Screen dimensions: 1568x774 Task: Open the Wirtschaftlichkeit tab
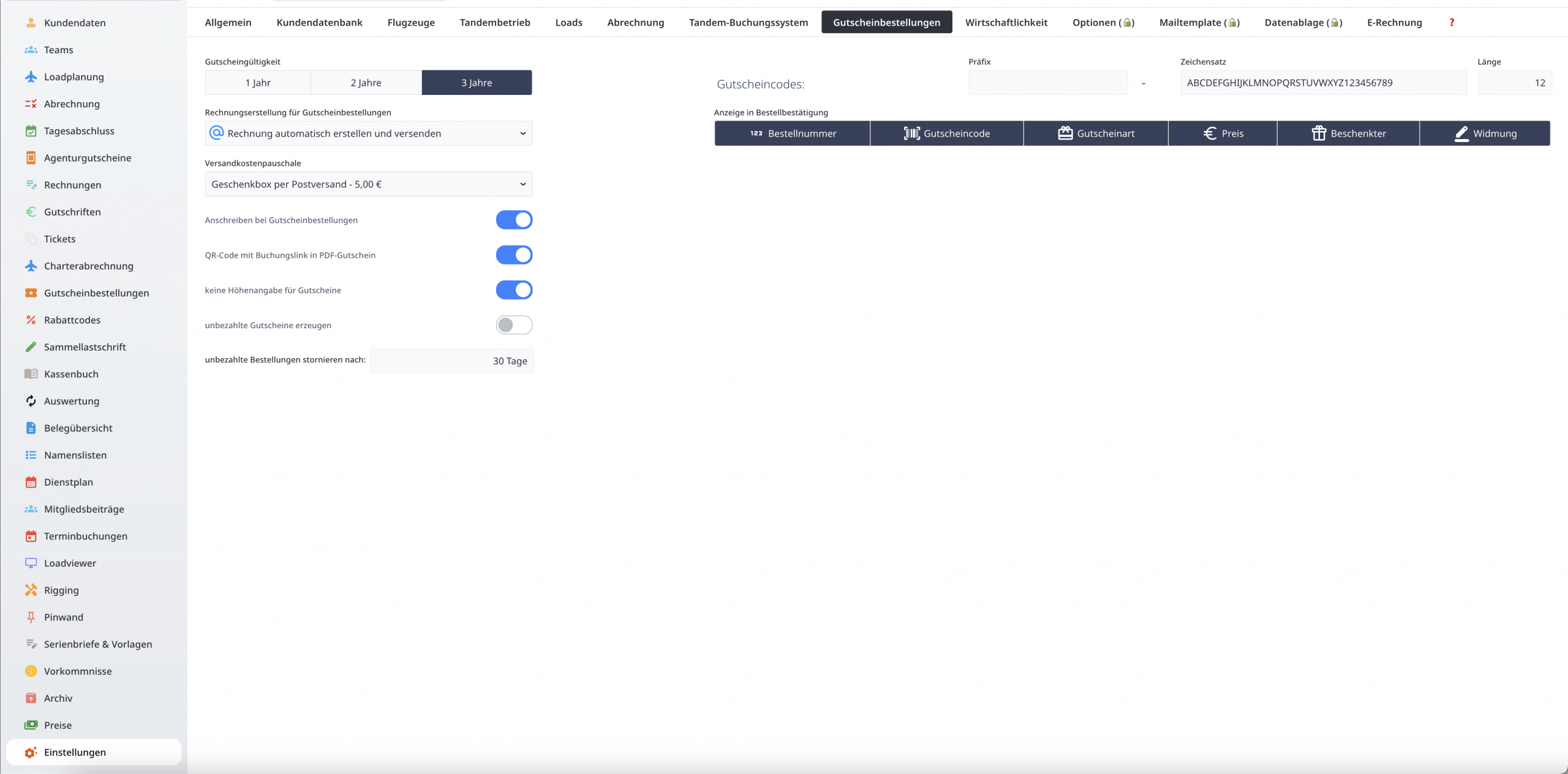pos(1006,23)
